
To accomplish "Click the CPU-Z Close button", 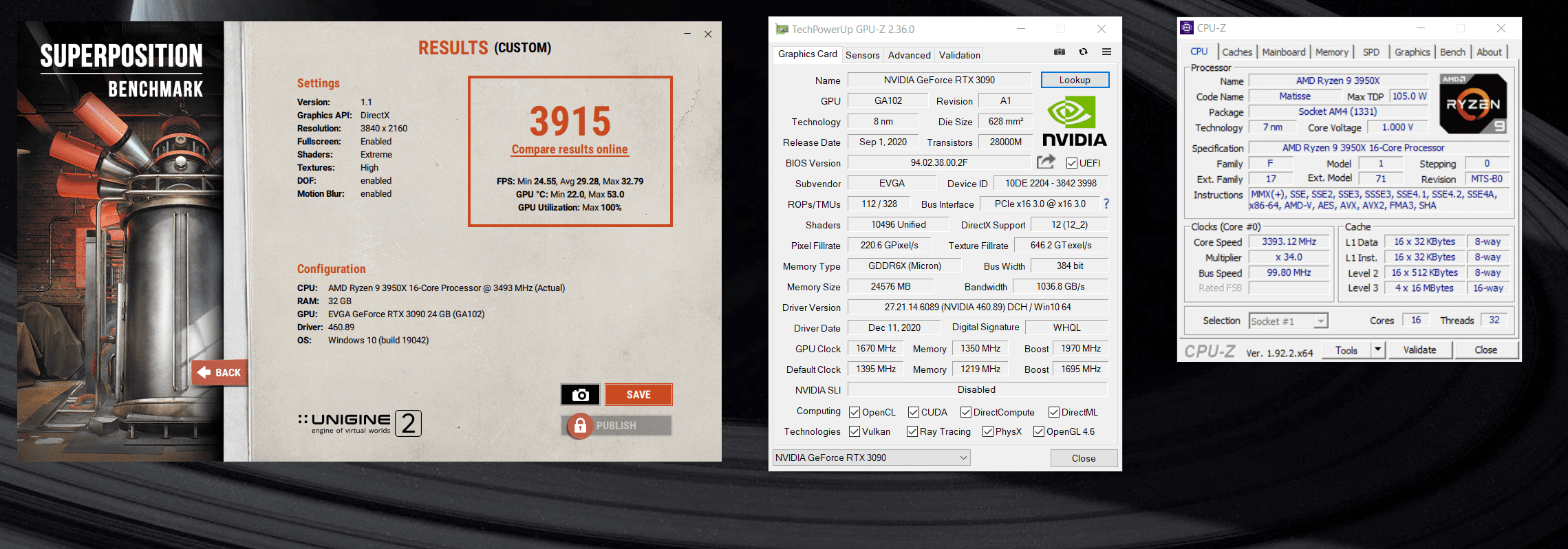I will [x=1485, y=349].
